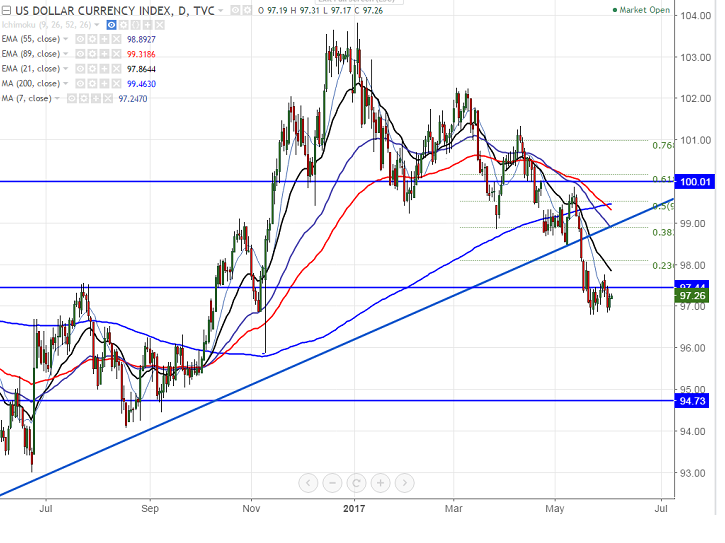The width and height of the screenshot is (725, 543).
Task: Remove EMA (89, close) indicator
Action: [x=116, y=54]
